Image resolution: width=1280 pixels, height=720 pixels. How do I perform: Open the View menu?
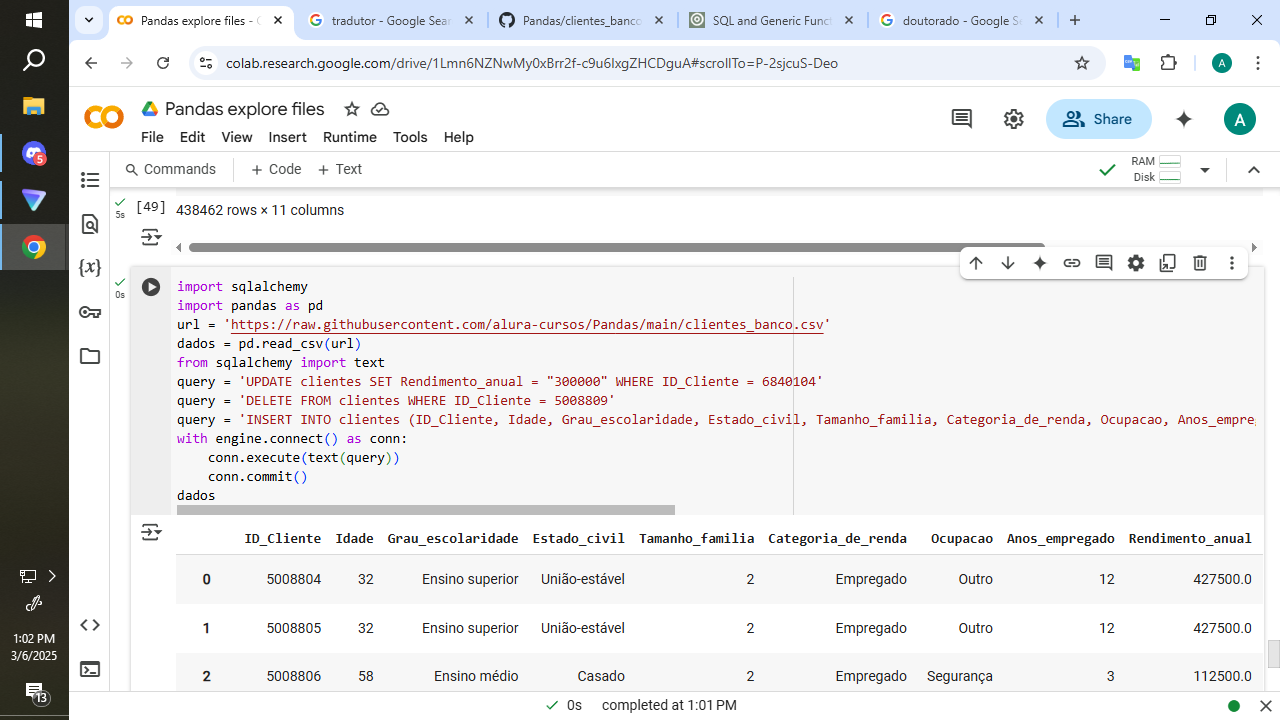pos(237,137)
